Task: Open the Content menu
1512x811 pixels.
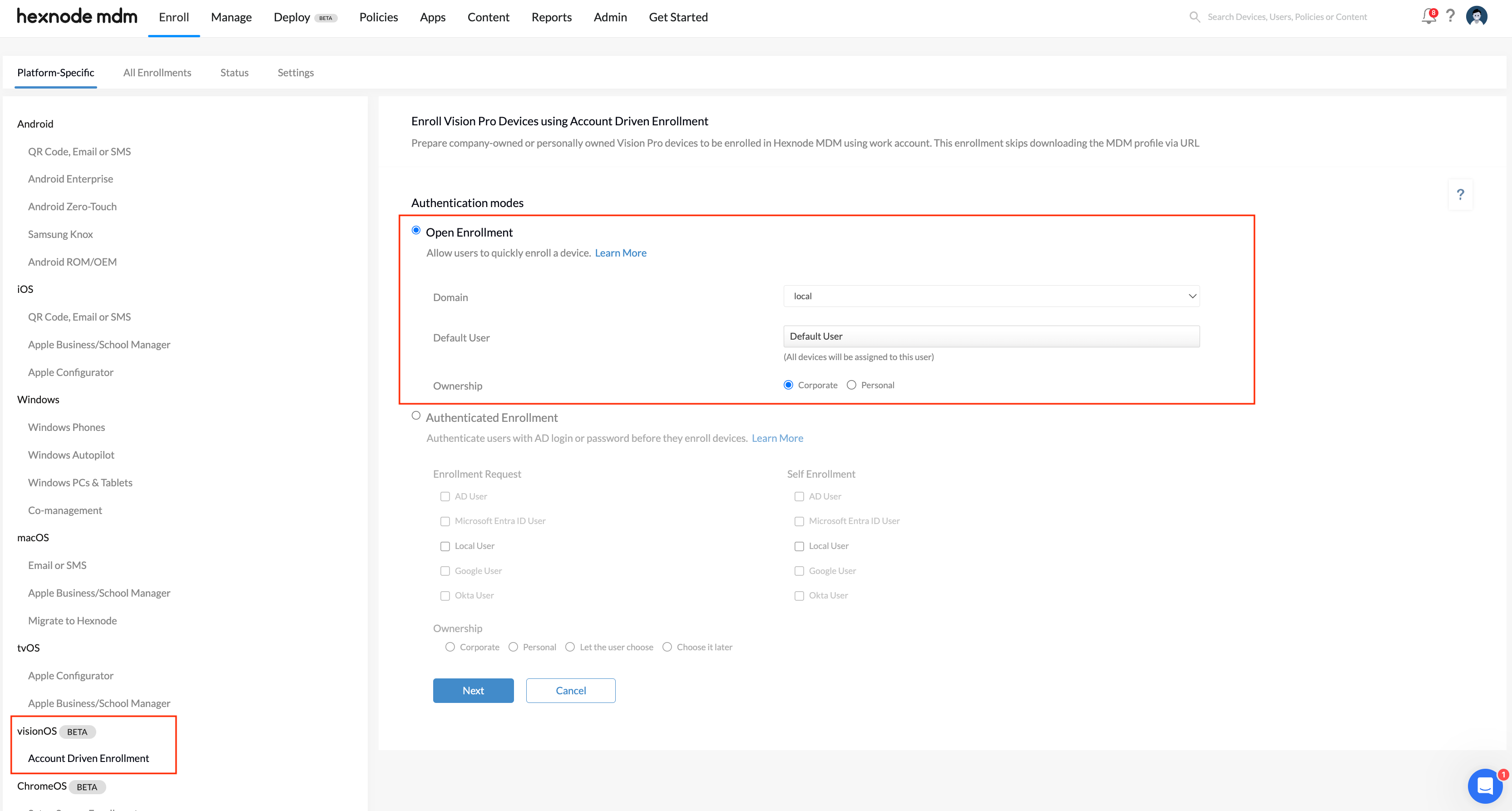Action: (489, 17)
